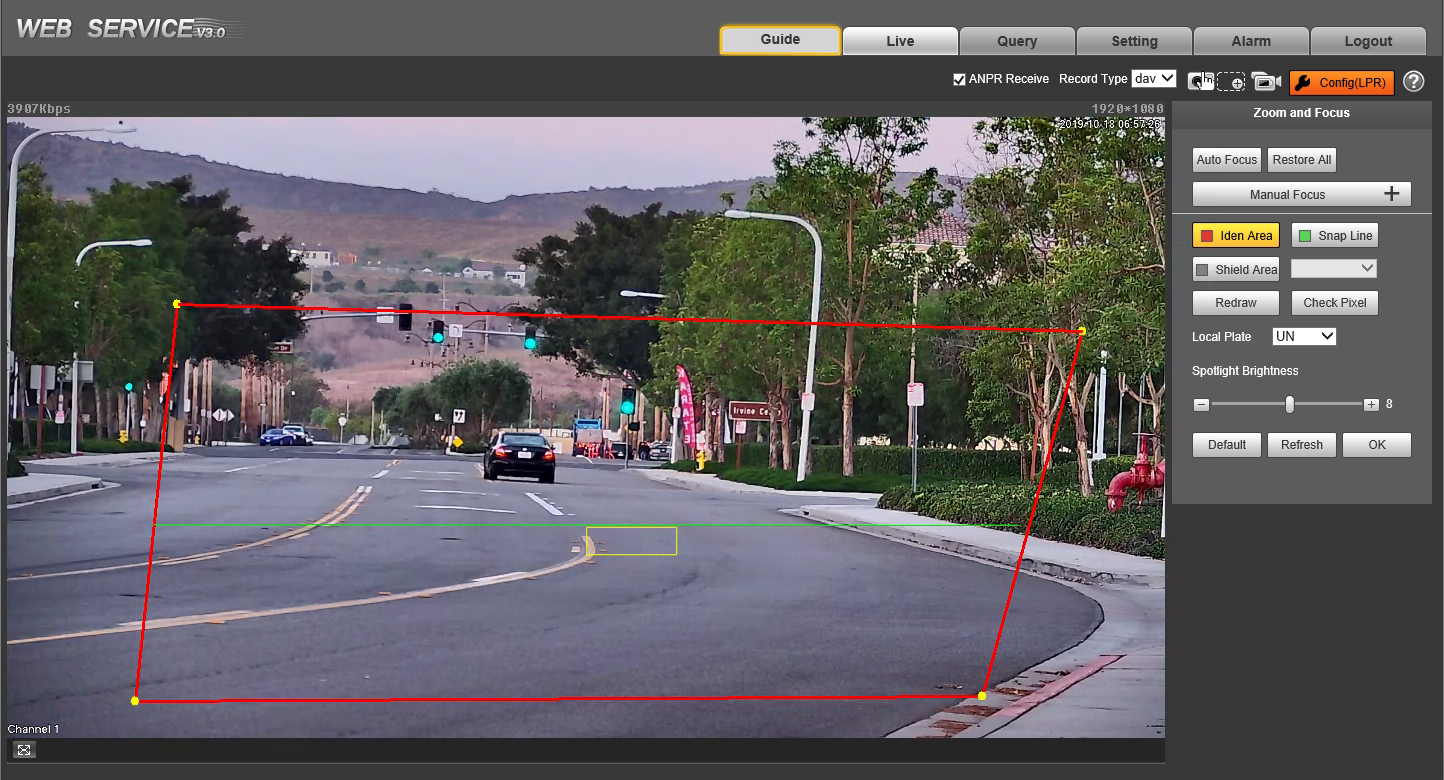This screenshot has width=1444, height=780.
Task: Click the brightness value 8
Action: (1389, 405)
